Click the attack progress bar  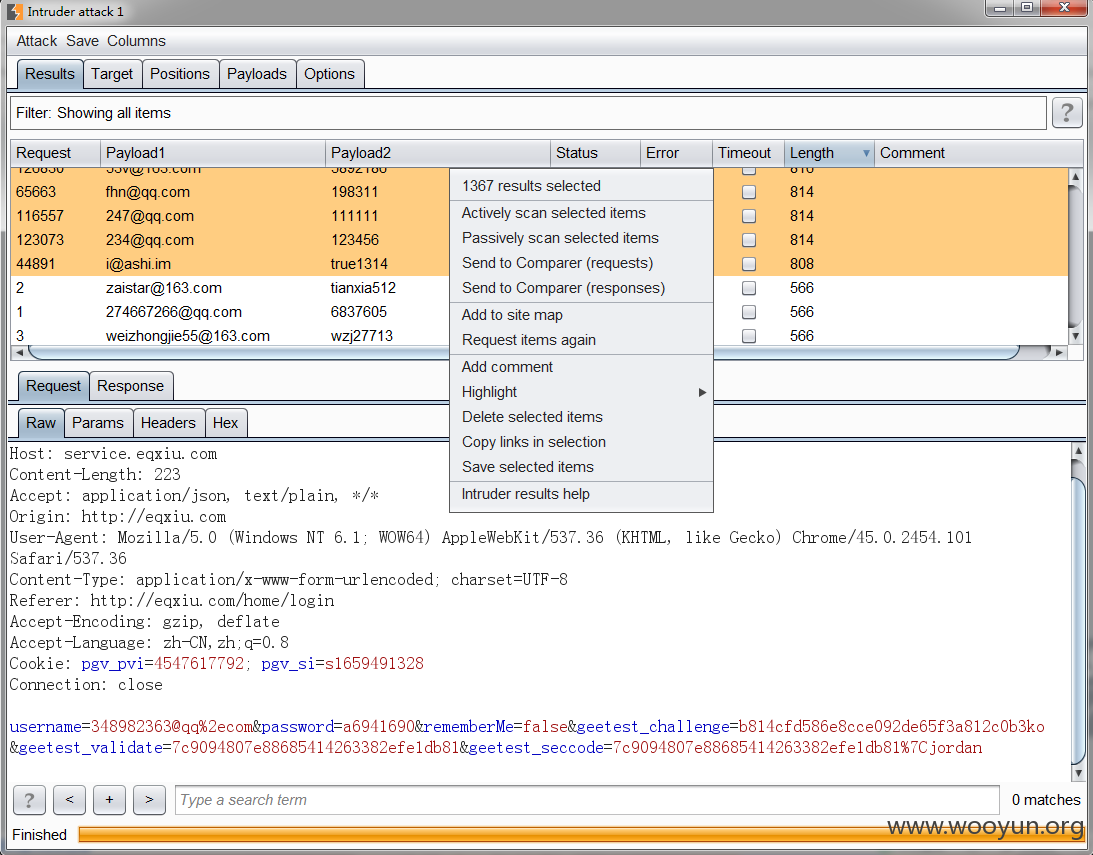(580, 834)
